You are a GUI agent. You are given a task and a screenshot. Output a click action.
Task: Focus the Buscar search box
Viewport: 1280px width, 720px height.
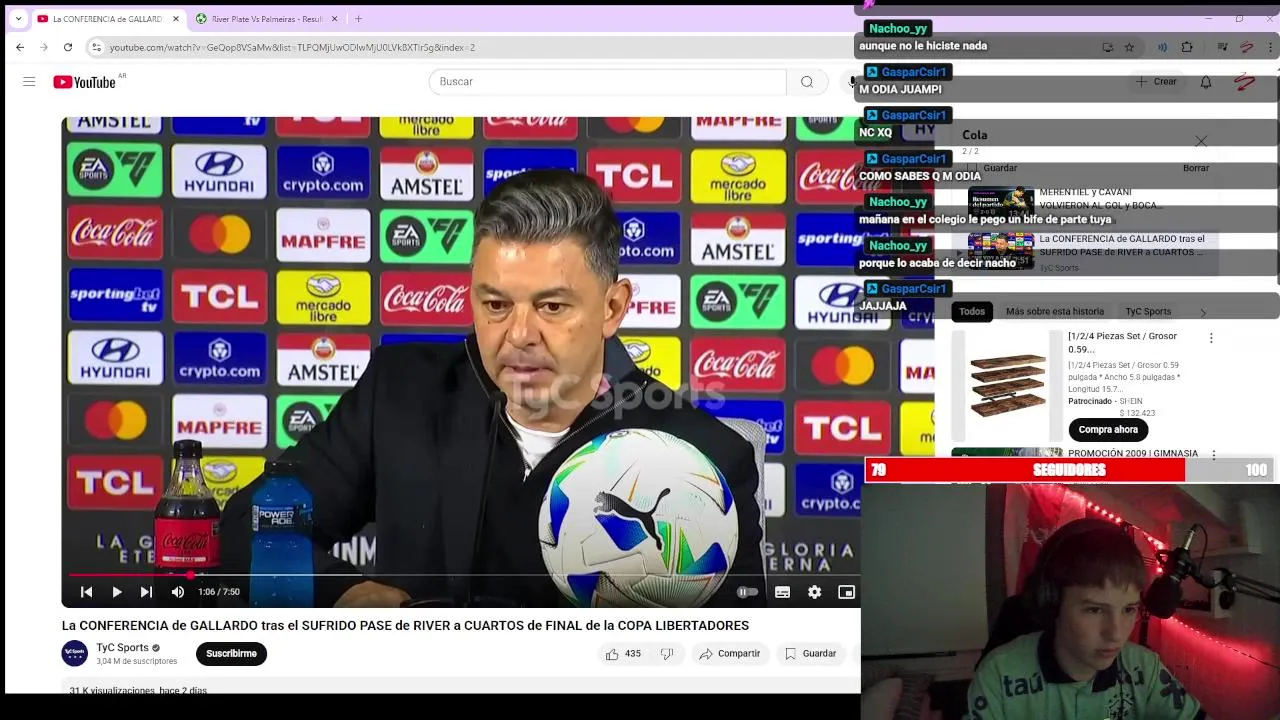608,82
